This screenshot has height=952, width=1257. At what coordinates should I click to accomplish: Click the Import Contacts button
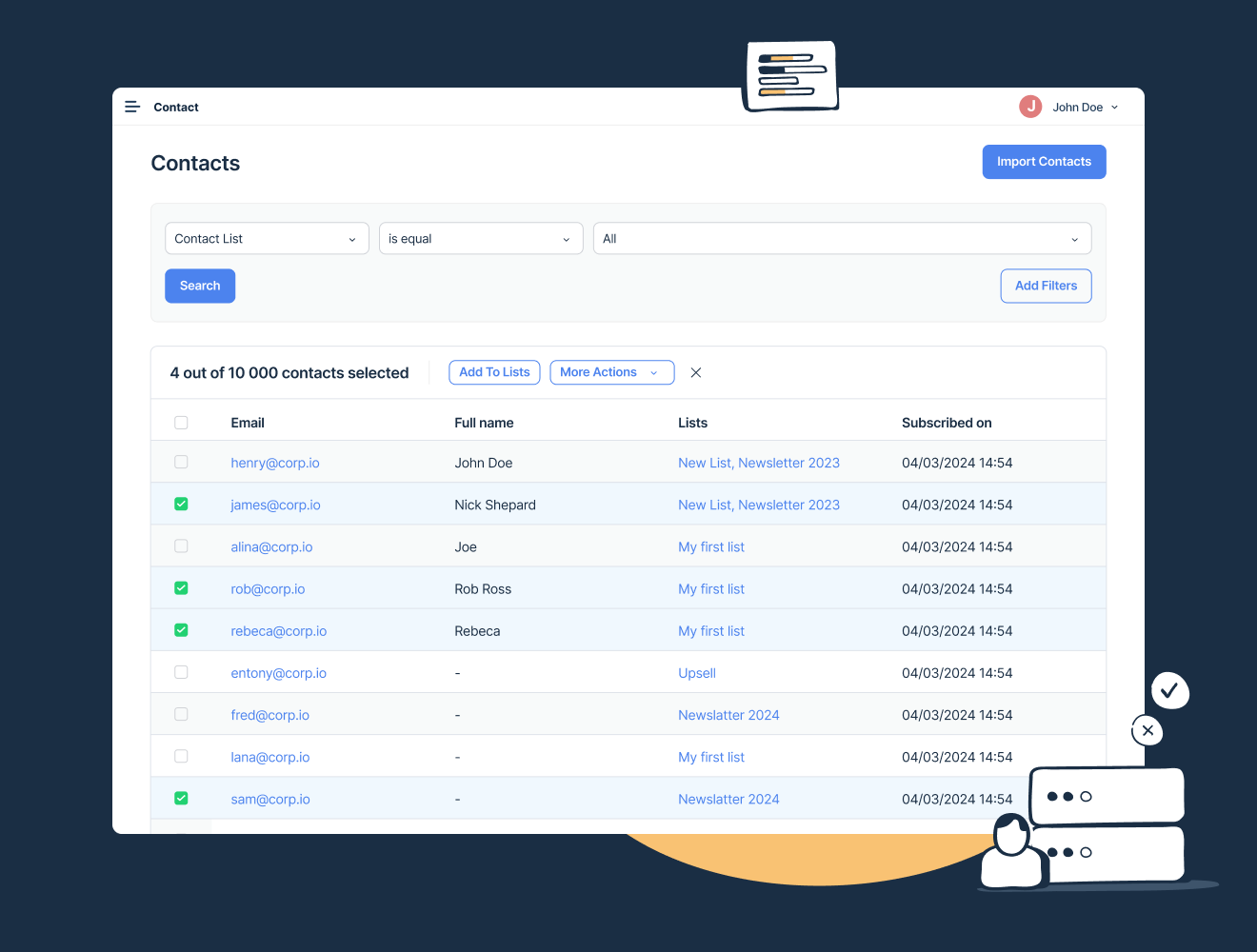(1044, 162)
